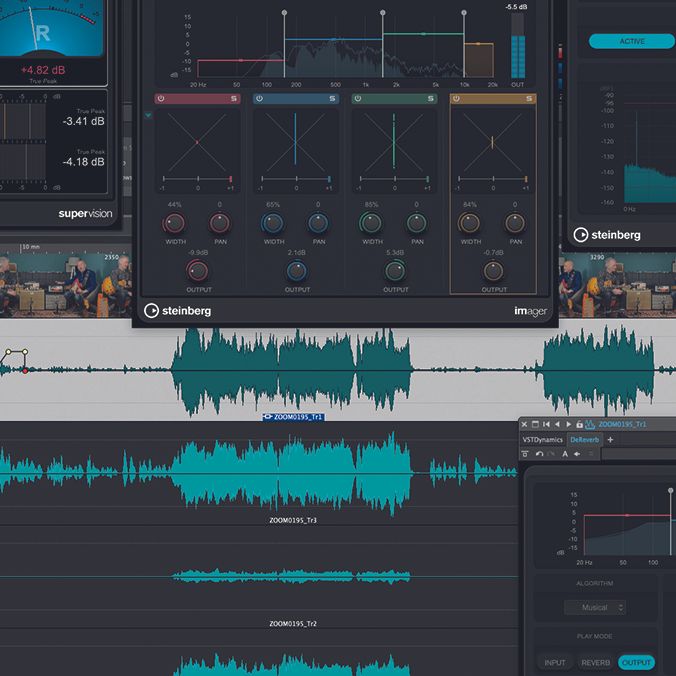
Task: Click the -3.41 dB True Peak value
Action: point(83,121)
